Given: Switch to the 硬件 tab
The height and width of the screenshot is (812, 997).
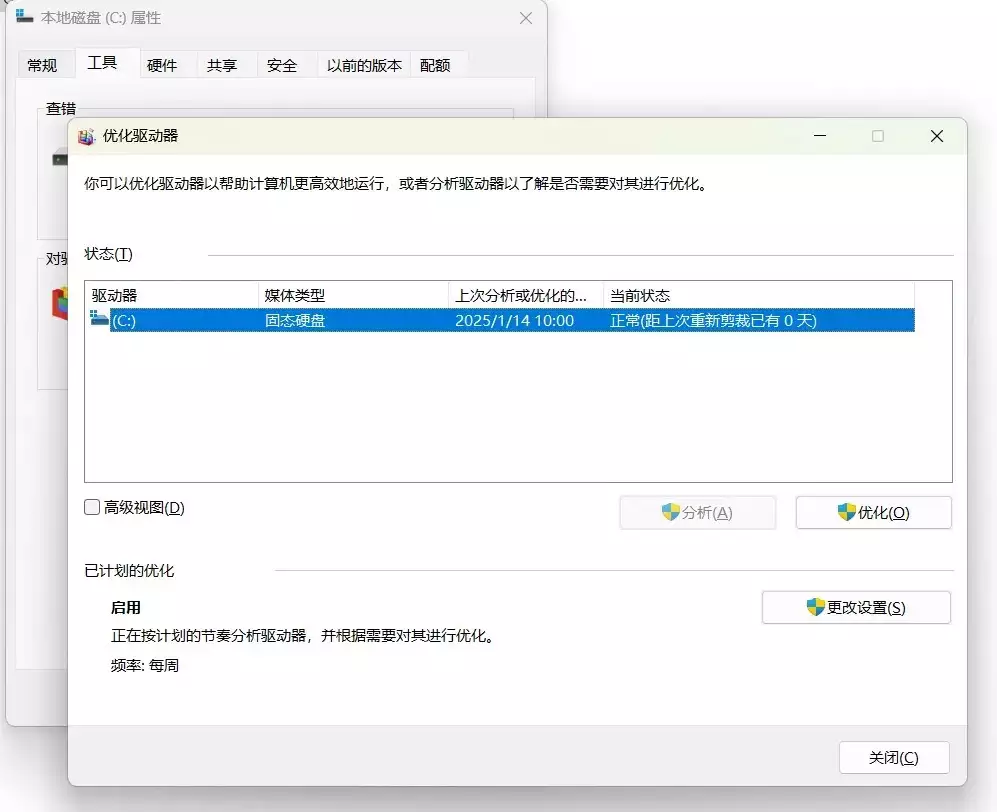Looking at the screenshot, I should pos(164,64).
